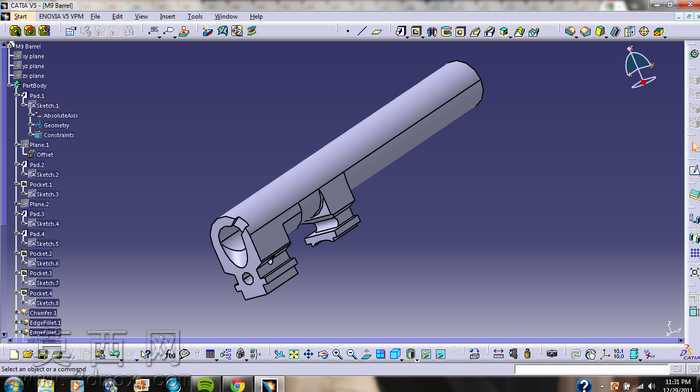Select the Pocket tool
The width and height of the screenshot is (700, 392).
tap(416, 31)
